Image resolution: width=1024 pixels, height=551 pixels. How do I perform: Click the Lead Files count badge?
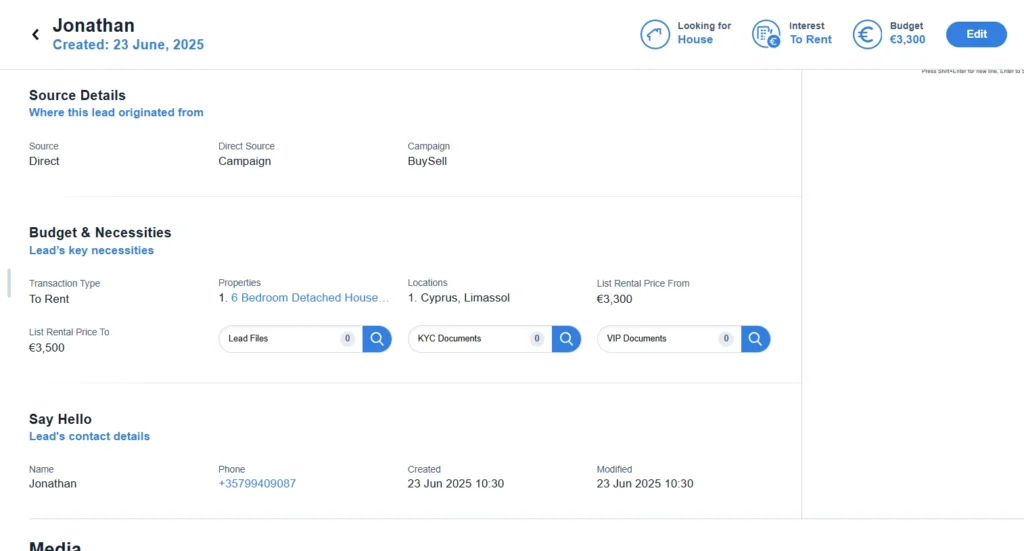click(x=347, y=338)
